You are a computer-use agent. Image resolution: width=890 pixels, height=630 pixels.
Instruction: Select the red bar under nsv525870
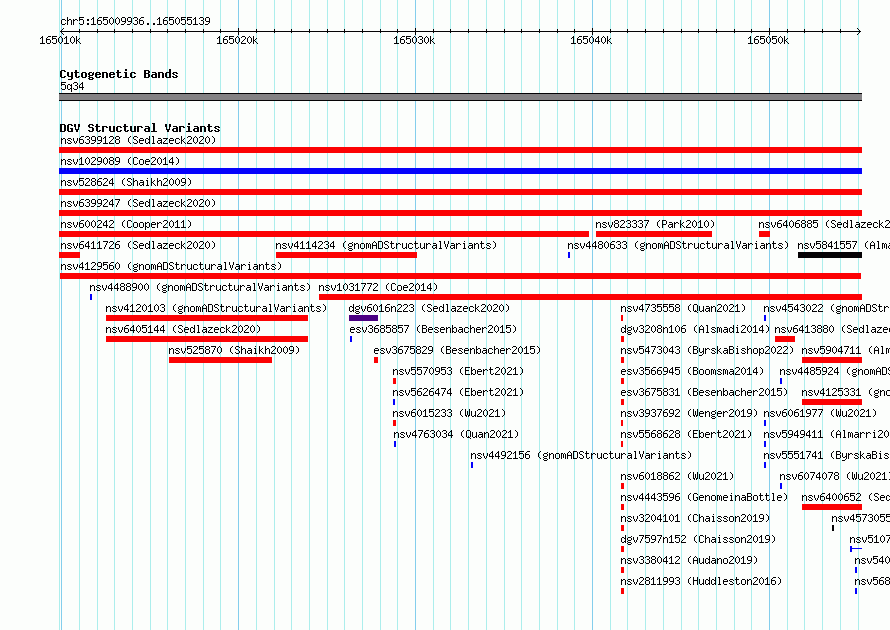click(x=220, y=360)
